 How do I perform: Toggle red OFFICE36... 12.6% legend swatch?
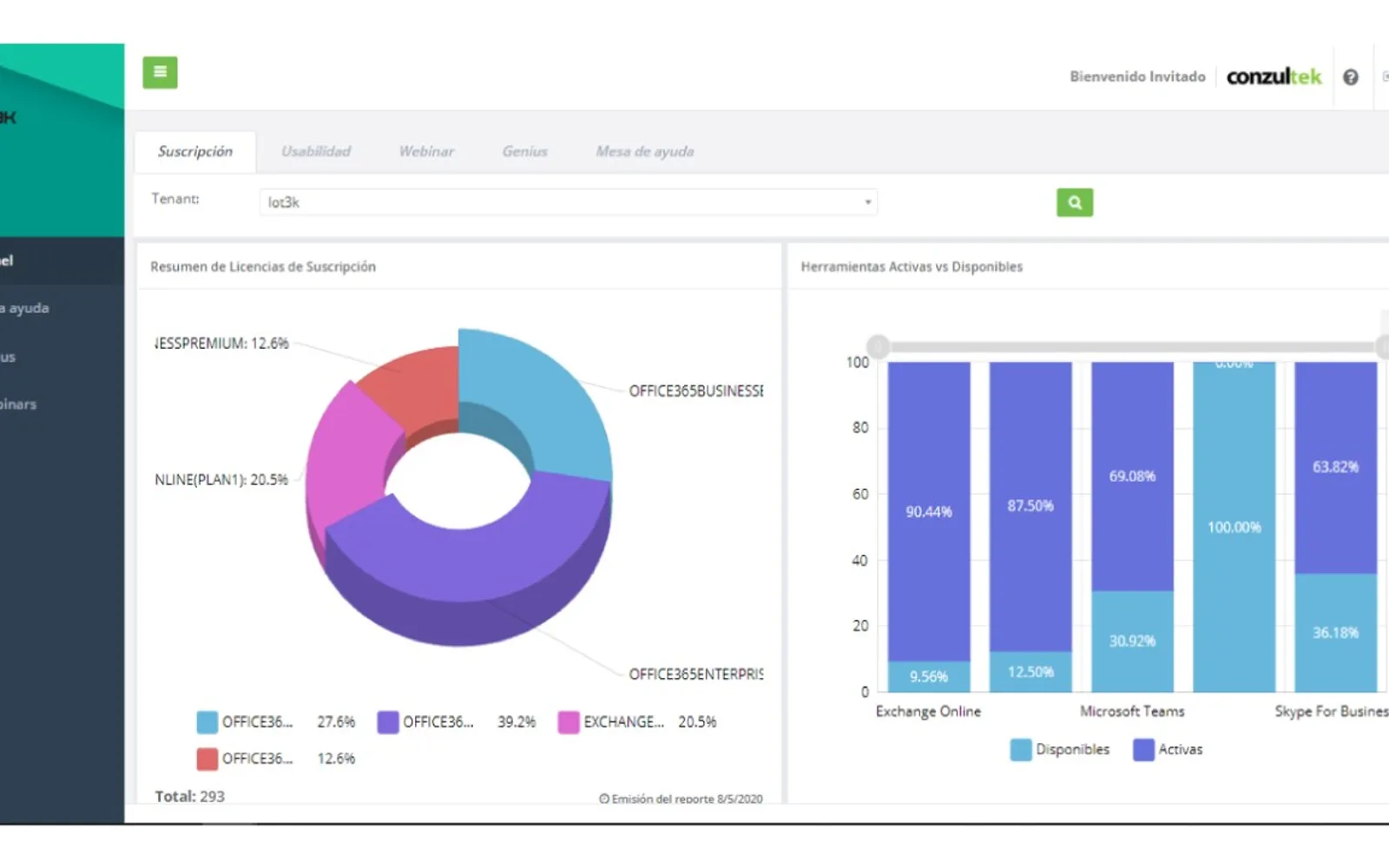click(x=207, y=759)
